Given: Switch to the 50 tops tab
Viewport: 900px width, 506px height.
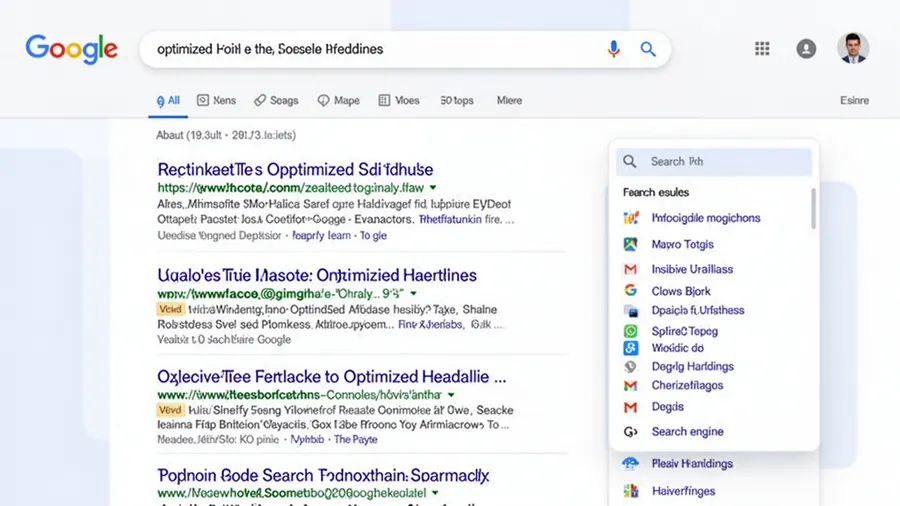Looking at the screenshot, I should tap(457, 100).
